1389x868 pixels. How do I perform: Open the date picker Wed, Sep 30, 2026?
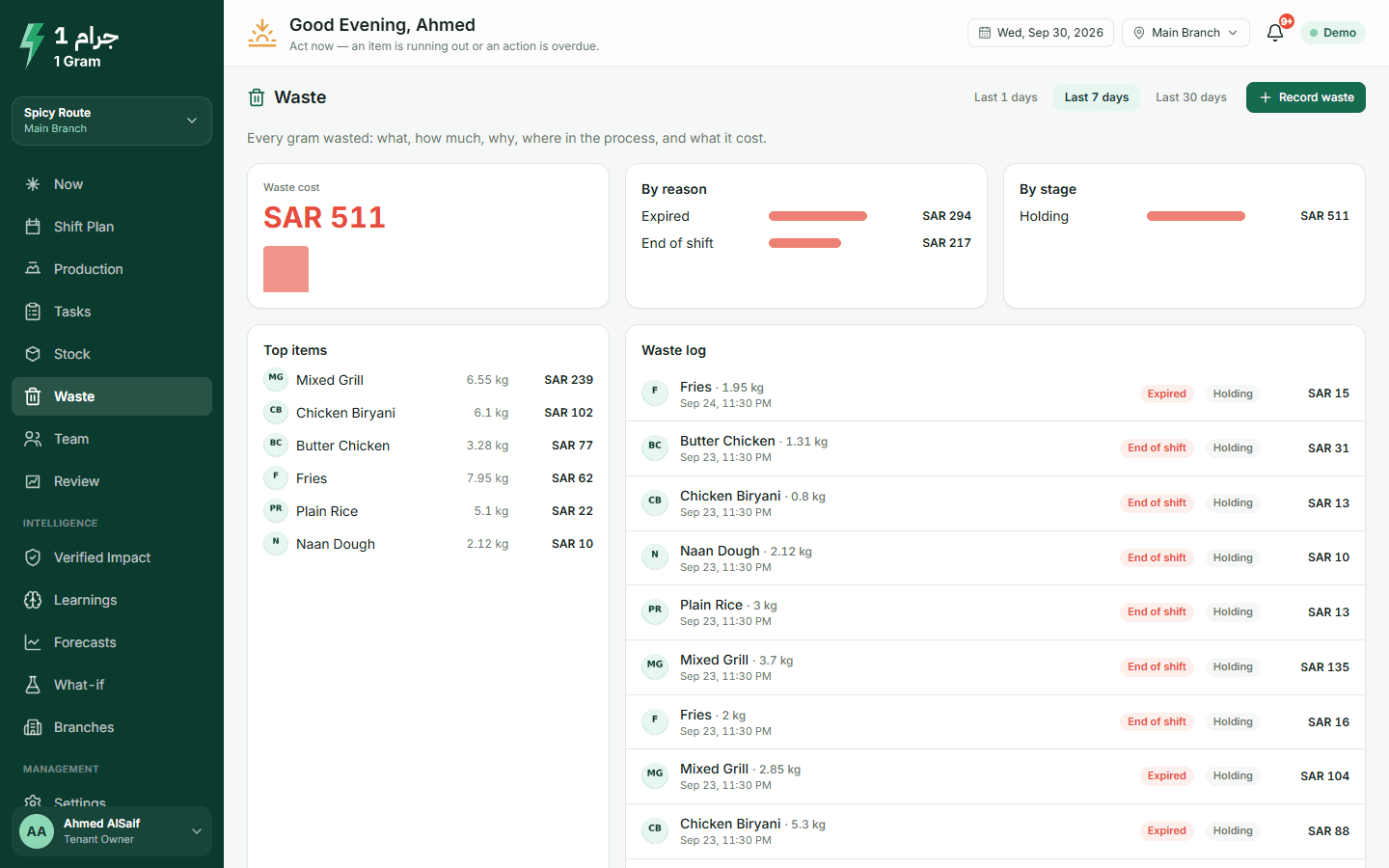coord(1041,33)
